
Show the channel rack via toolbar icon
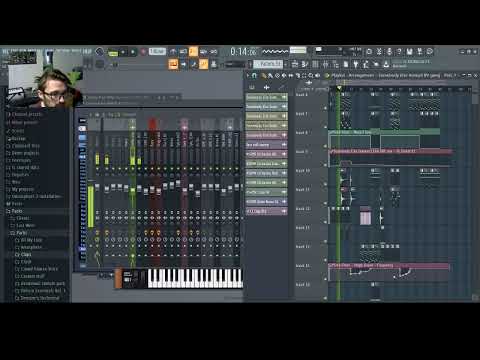[x=315, y=64]
